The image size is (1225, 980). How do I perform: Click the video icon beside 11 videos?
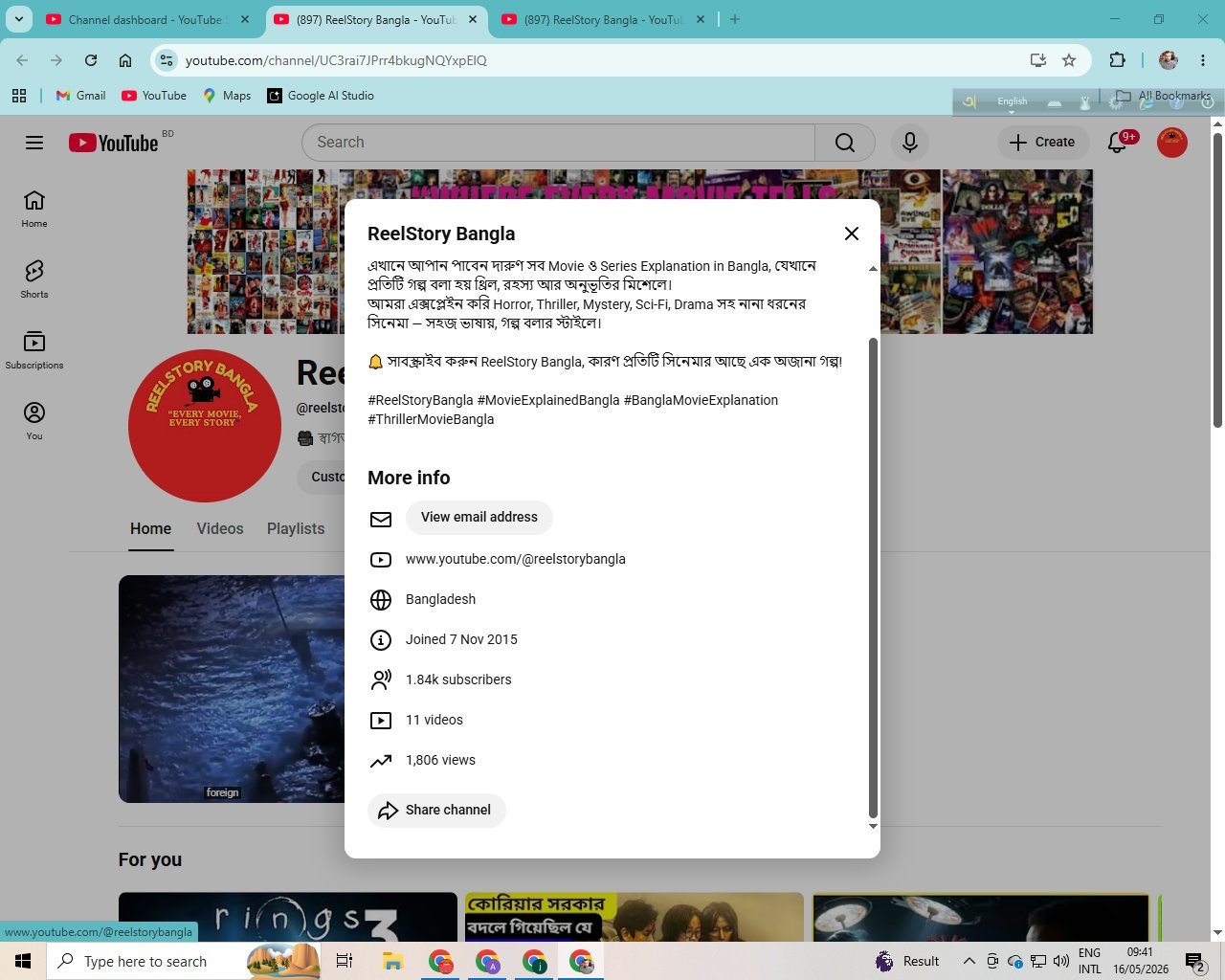(381, 721)
